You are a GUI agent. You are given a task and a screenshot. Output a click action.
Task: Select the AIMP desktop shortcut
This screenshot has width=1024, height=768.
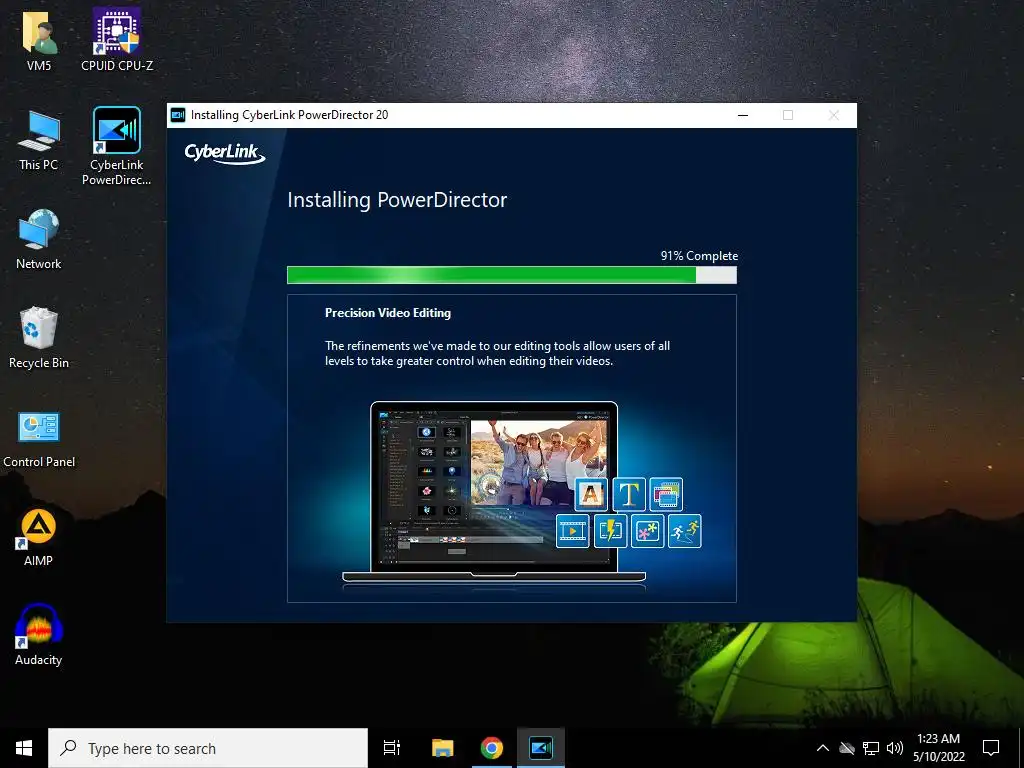(x=38, y=537)
